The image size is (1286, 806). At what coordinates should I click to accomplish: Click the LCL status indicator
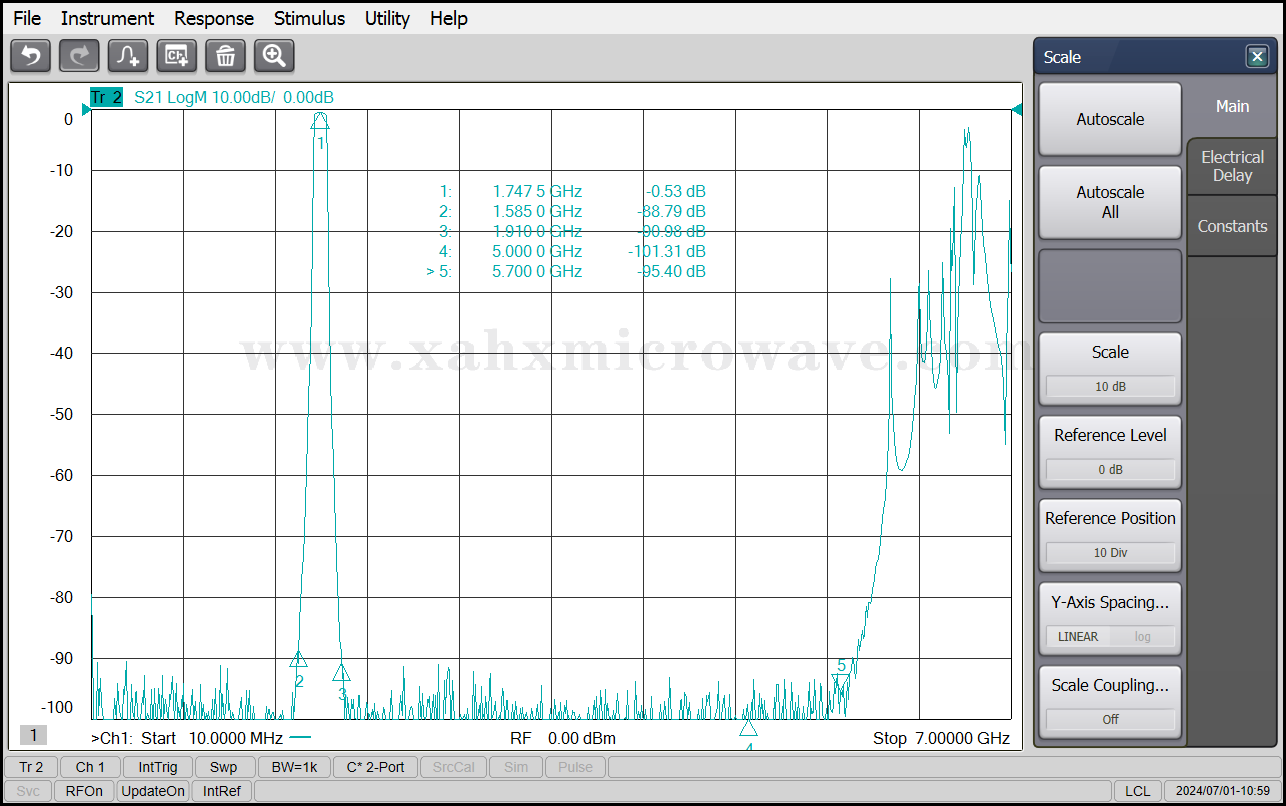1137,791
